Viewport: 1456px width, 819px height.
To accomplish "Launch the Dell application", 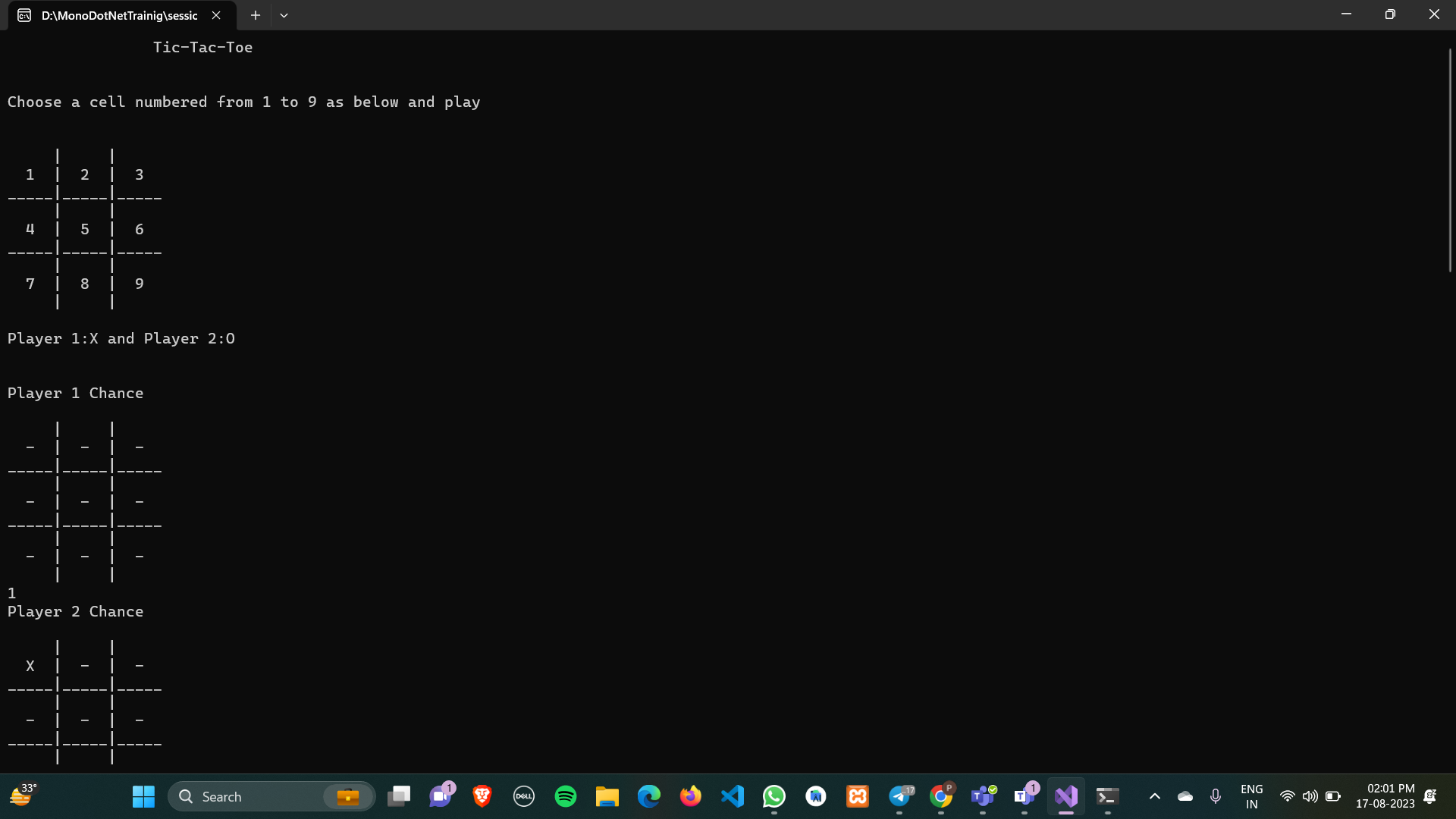I will tap(523, 796).
